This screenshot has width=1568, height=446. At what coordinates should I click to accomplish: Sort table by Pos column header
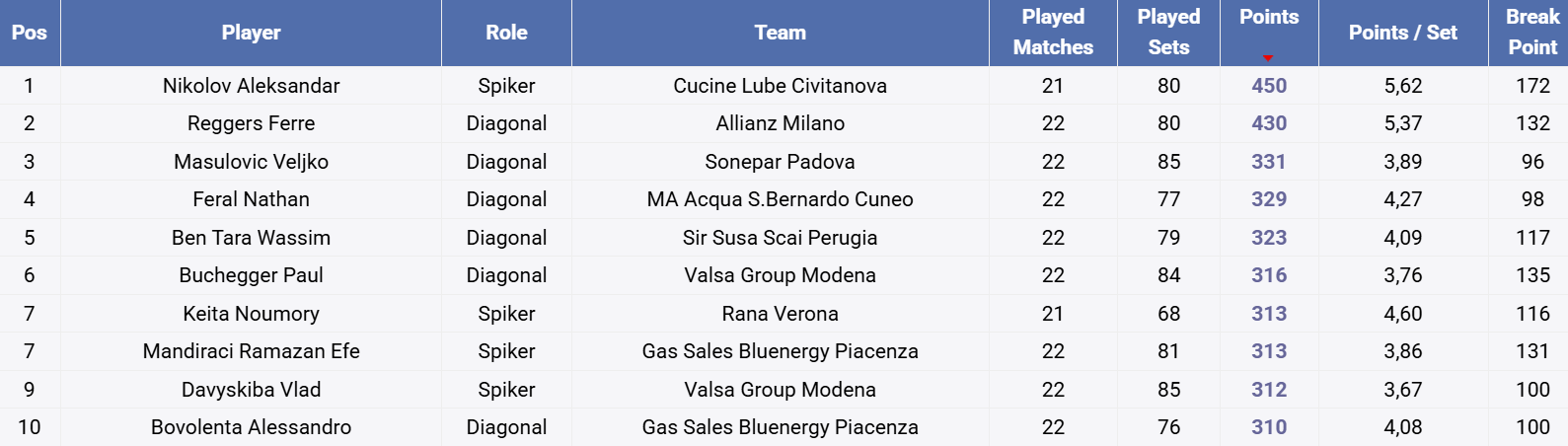30,33
